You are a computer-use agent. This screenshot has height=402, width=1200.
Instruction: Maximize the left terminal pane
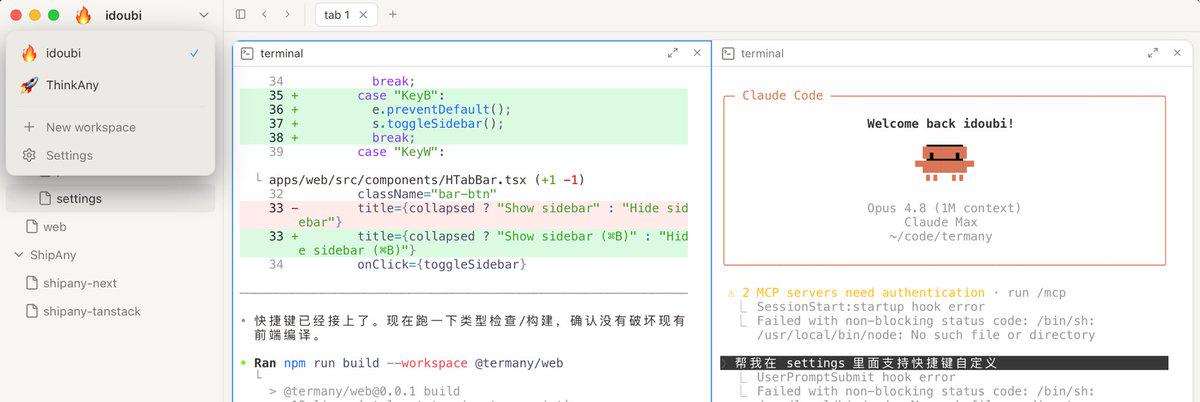(672, 53)
